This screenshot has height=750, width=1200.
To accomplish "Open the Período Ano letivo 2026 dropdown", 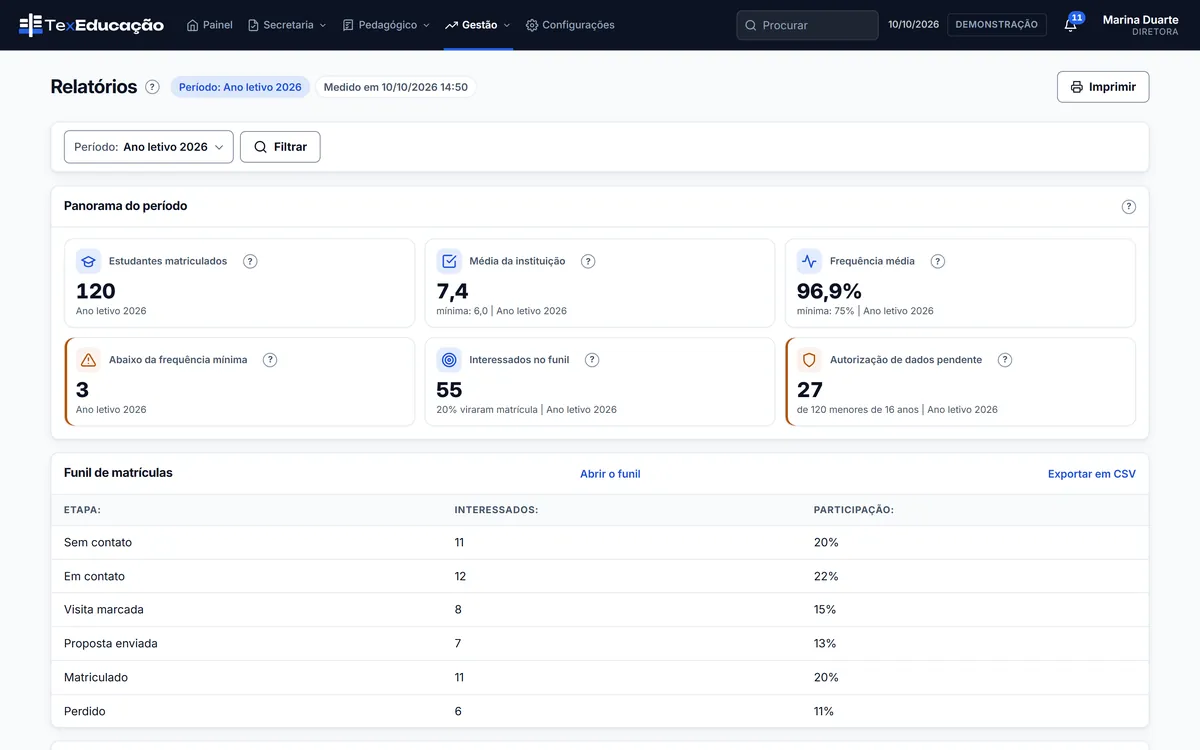I will click(x=149, y=147).
